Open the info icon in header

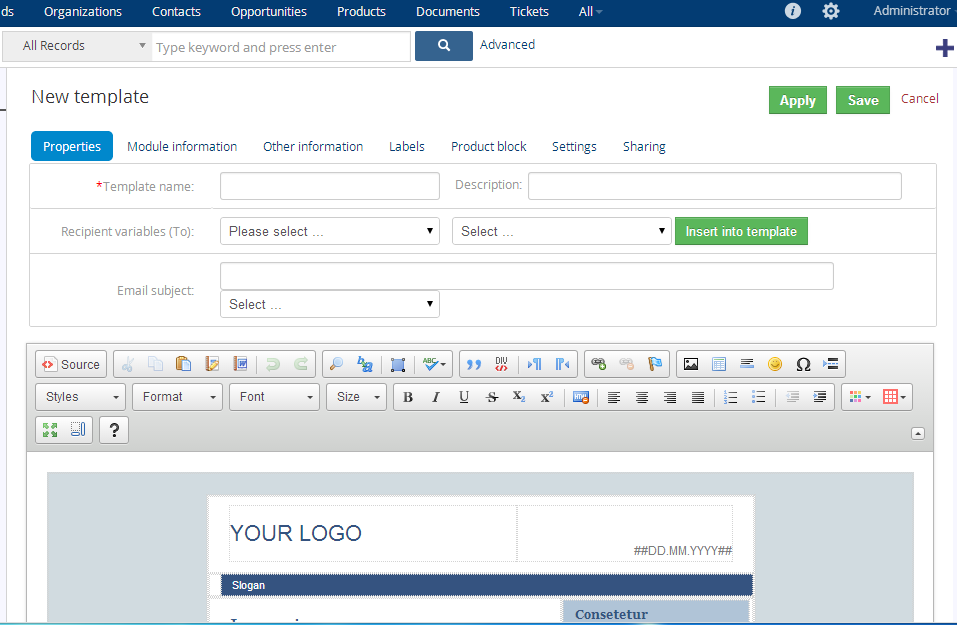point(793,11)
